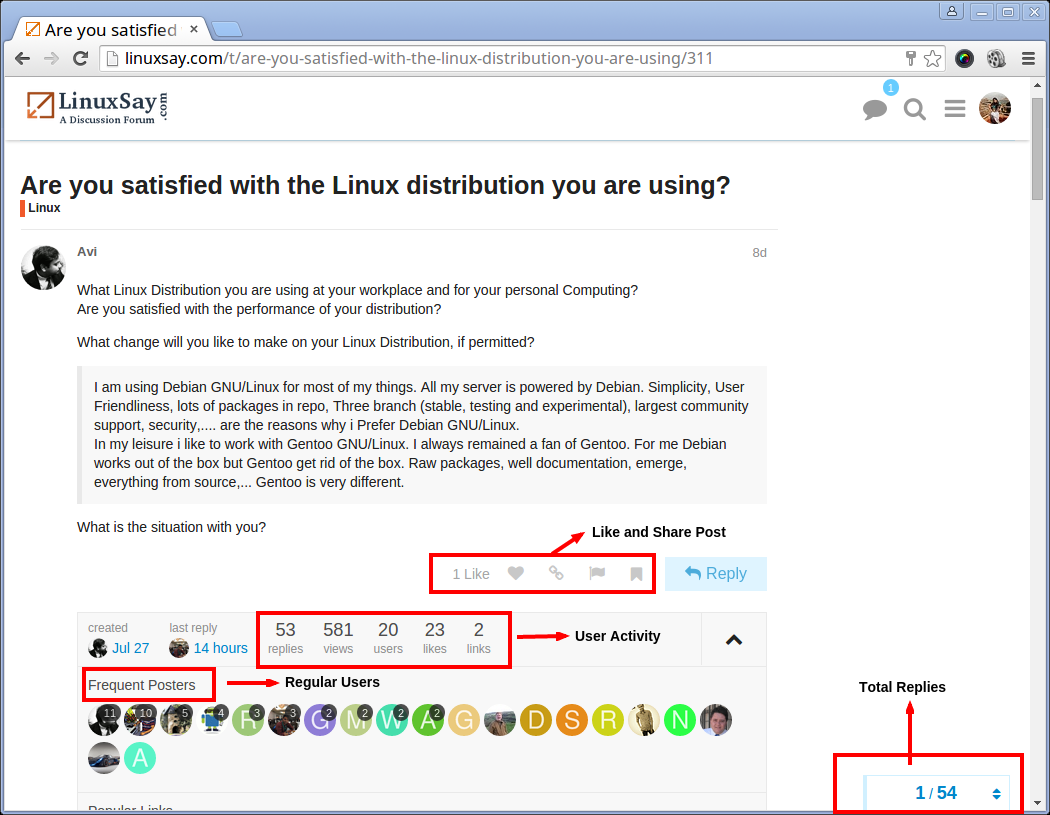Go back using browser back arrow
Screen dimensions: 1050x815
pyautogui.click(x=22, y=58)
